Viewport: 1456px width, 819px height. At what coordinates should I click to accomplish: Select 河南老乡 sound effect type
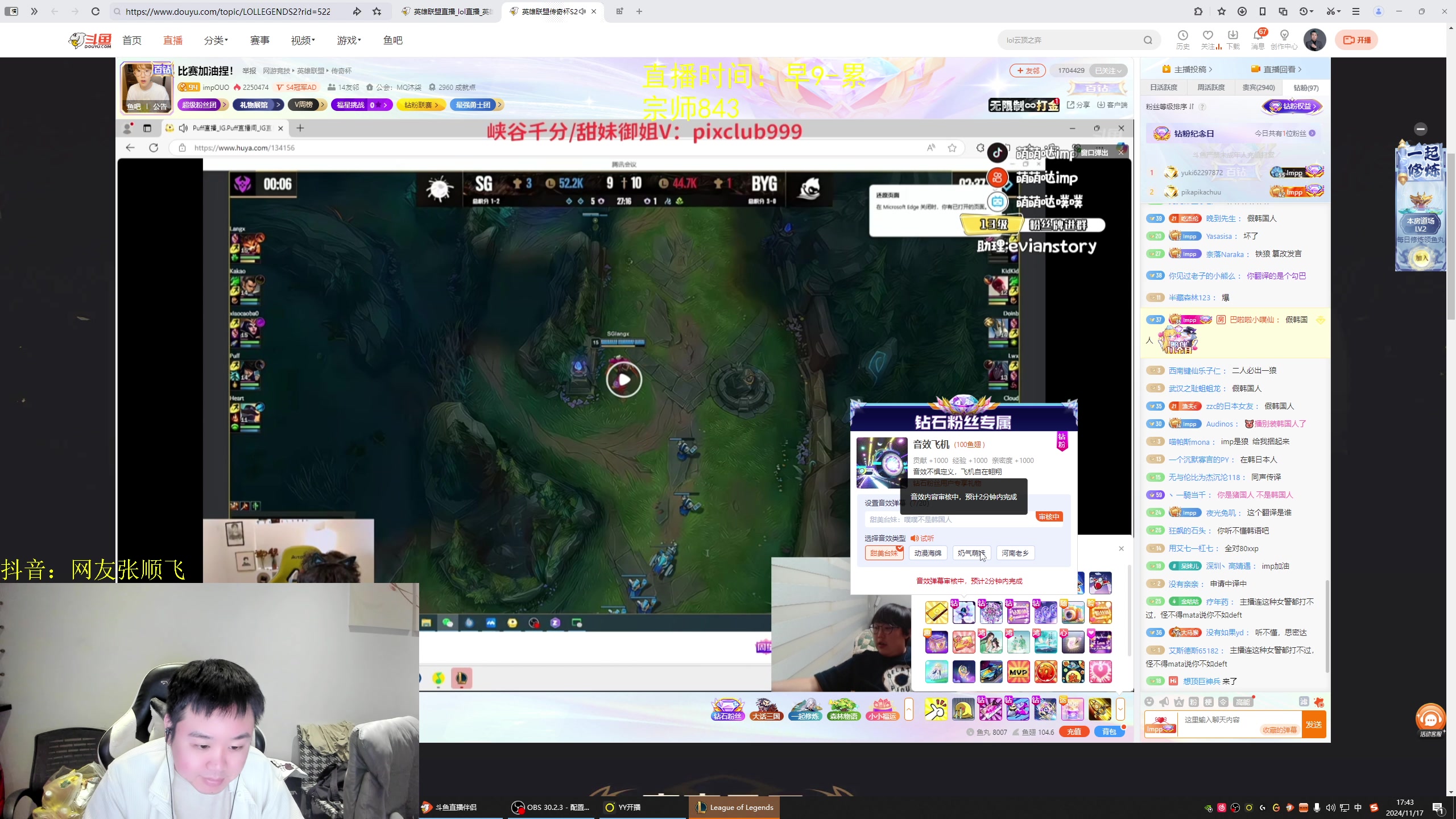tap(1015, 553)
